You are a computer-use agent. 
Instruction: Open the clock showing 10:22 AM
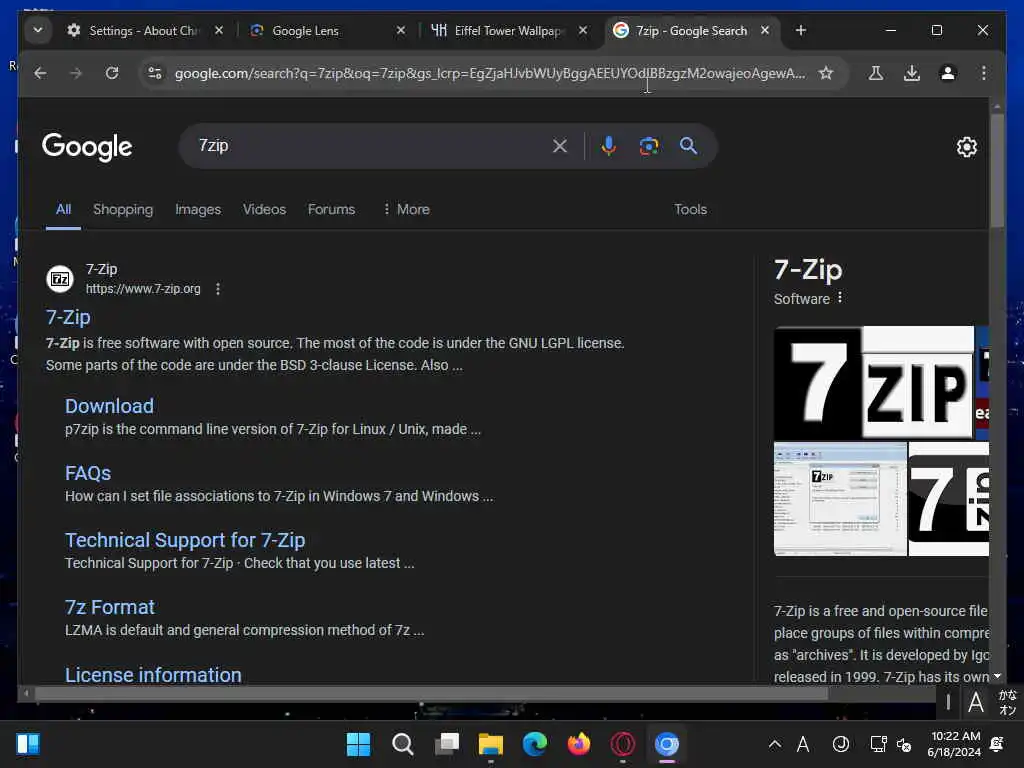[955, 744]
